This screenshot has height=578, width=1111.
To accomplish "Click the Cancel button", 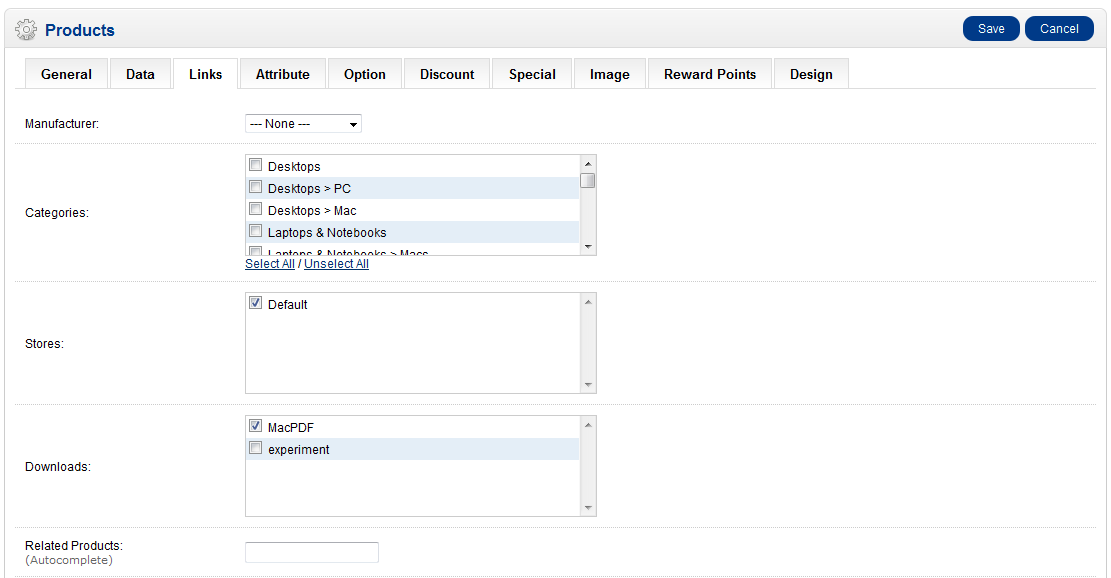I will (1058, 29).
